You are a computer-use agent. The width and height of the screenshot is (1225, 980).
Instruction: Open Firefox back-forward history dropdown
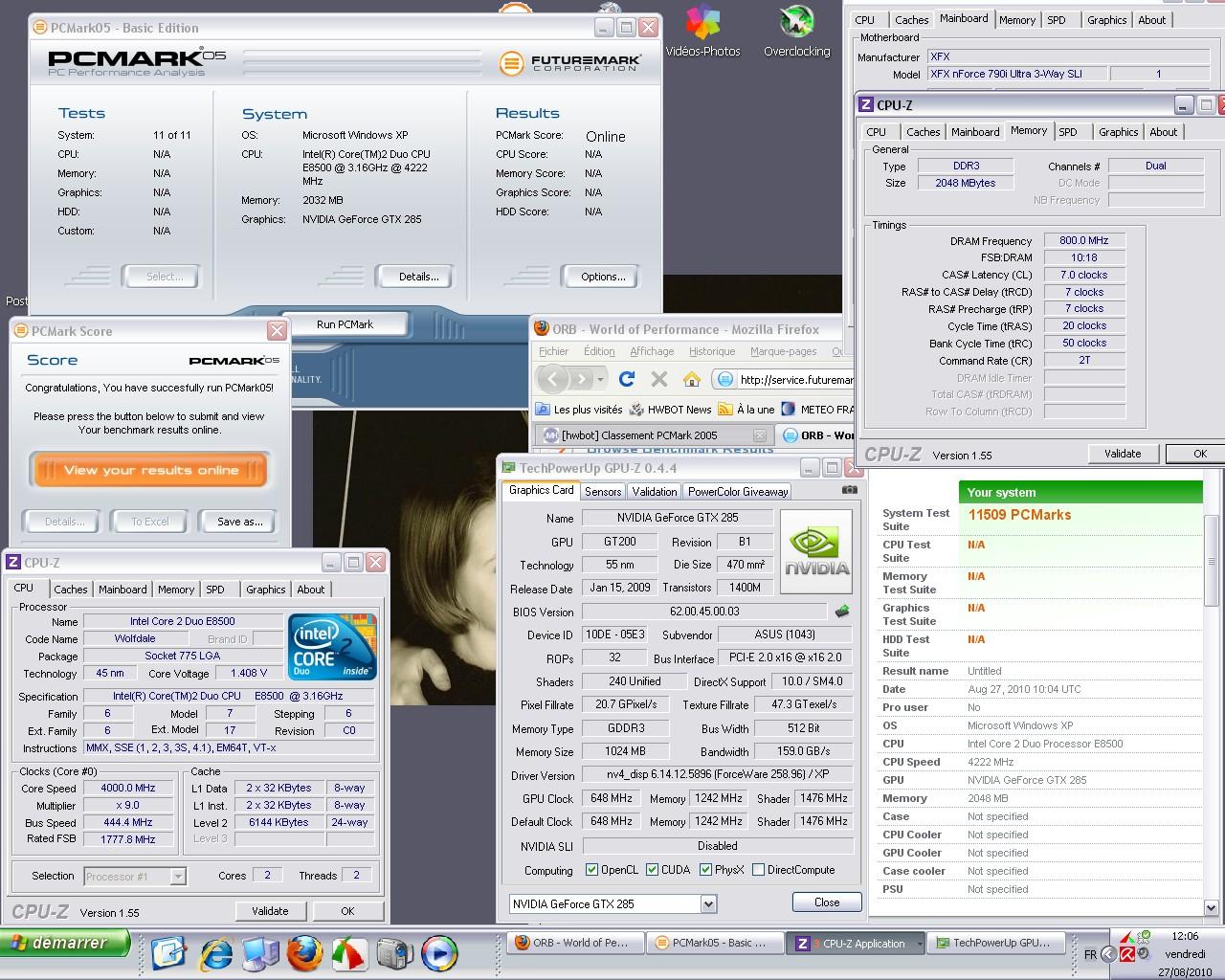[600, 379]
